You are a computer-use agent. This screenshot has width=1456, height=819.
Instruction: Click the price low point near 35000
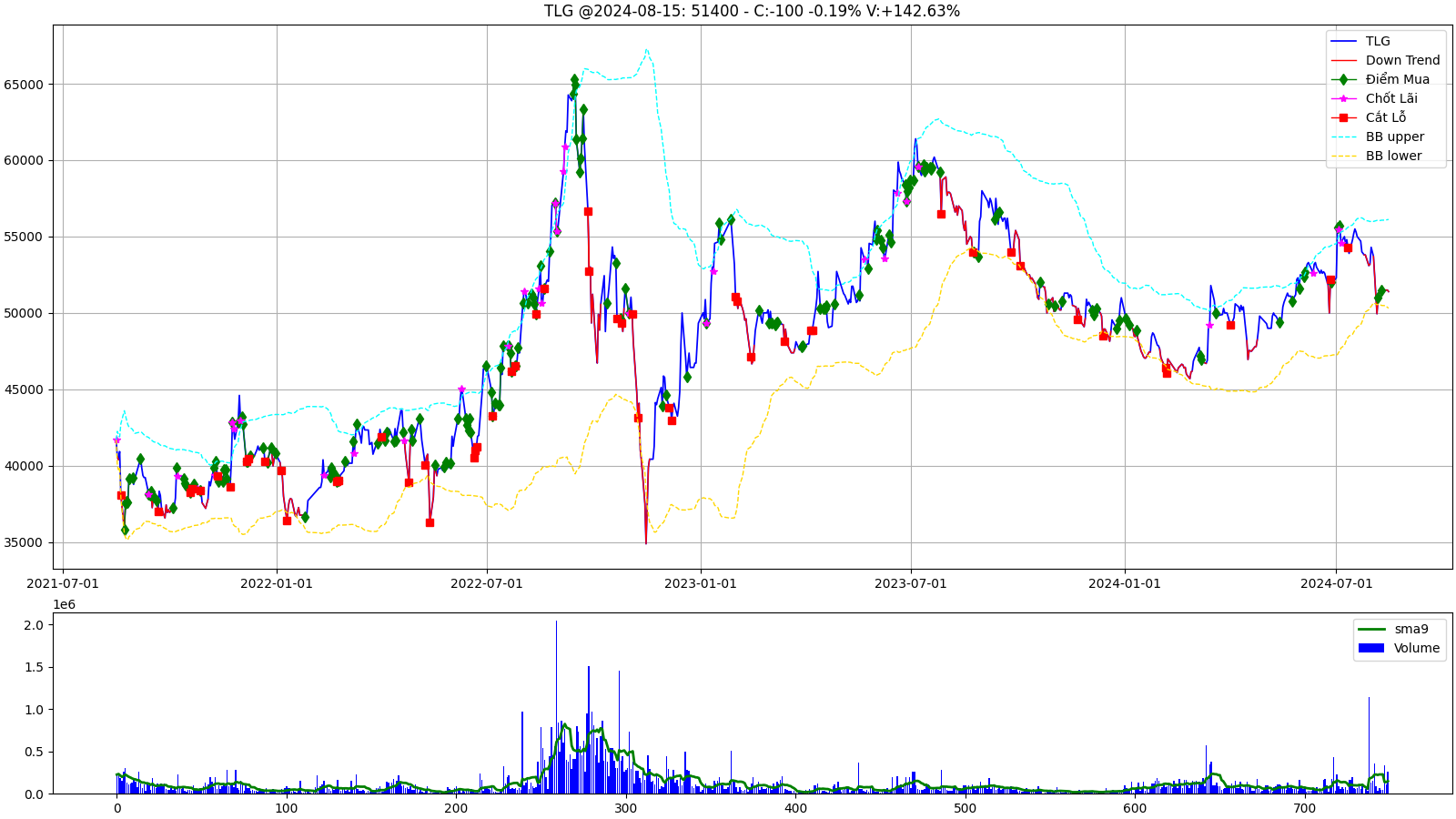click(646, 542)
